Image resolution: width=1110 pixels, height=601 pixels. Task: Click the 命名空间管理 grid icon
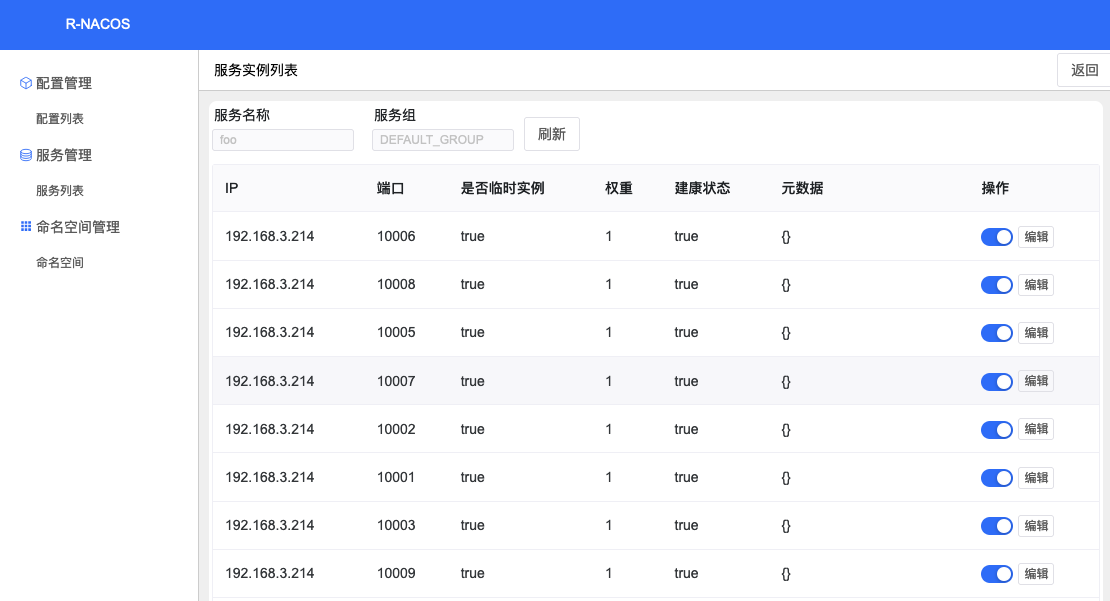click(x=25, y=227)
